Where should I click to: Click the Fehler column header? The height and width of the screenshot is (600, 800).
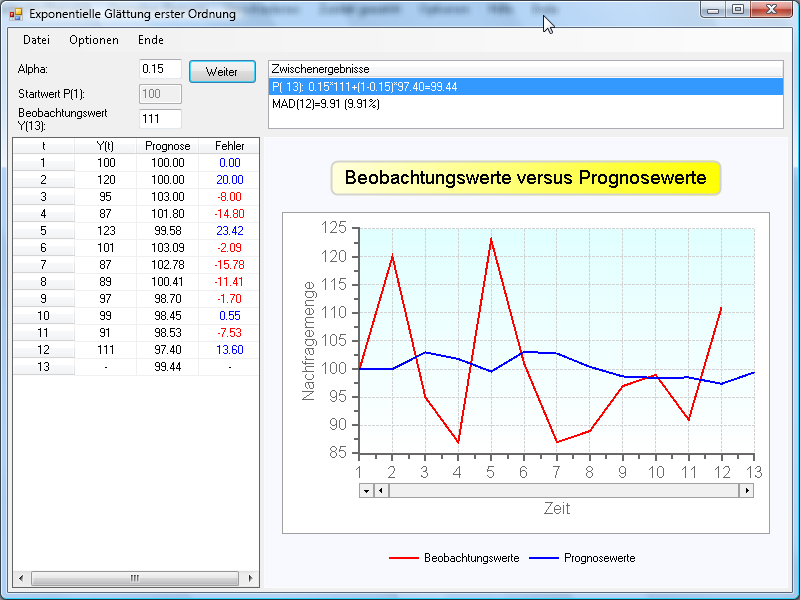tap(229, 146)
